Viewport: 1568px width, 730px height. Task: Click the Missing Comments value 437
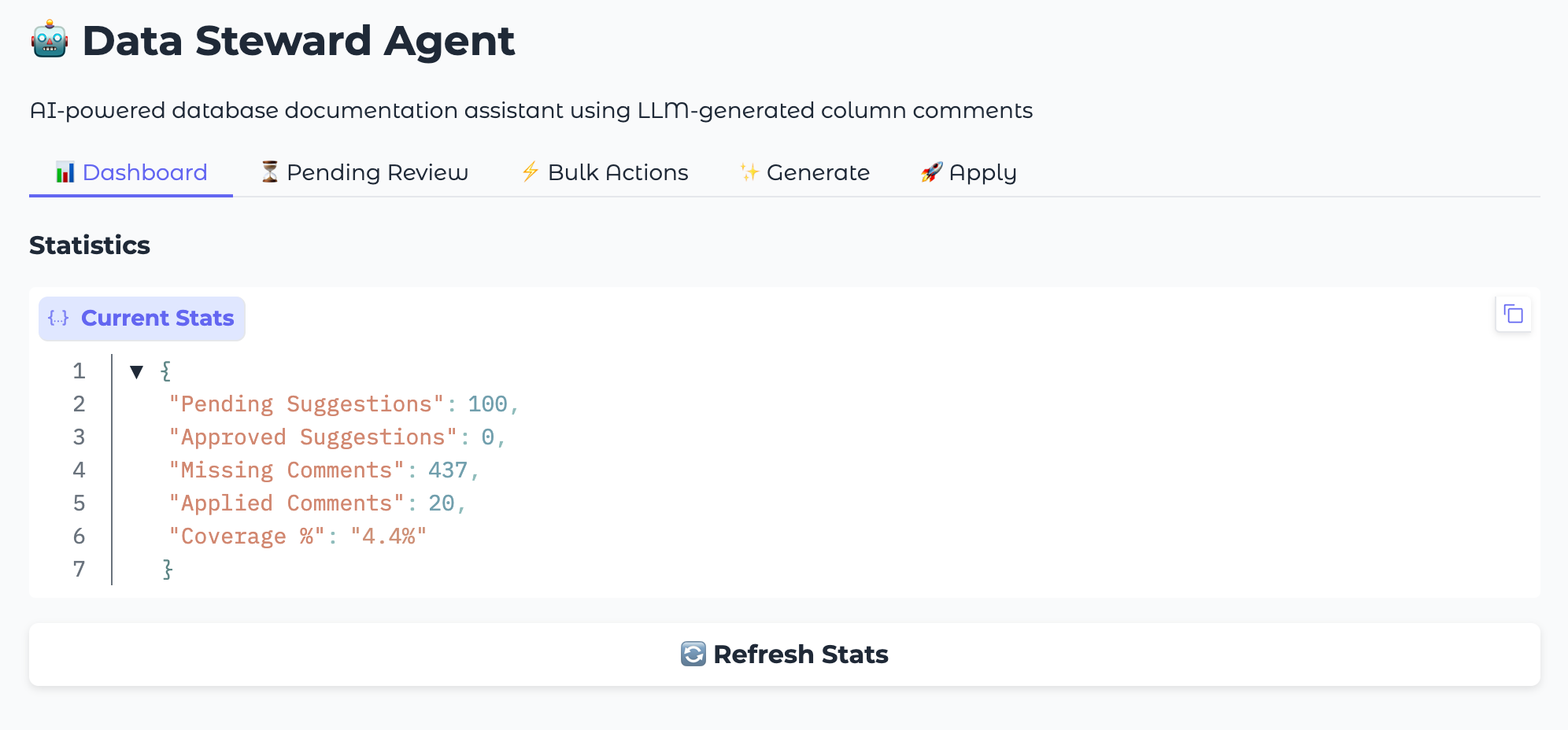[447, 470]
